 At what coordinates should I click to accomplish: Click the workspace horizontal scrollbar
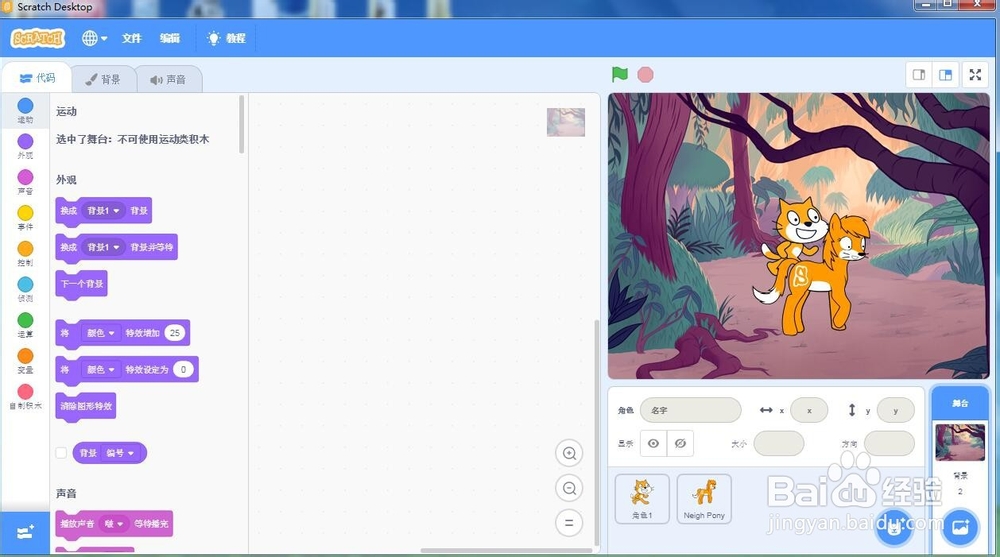(x=507, y=551)
